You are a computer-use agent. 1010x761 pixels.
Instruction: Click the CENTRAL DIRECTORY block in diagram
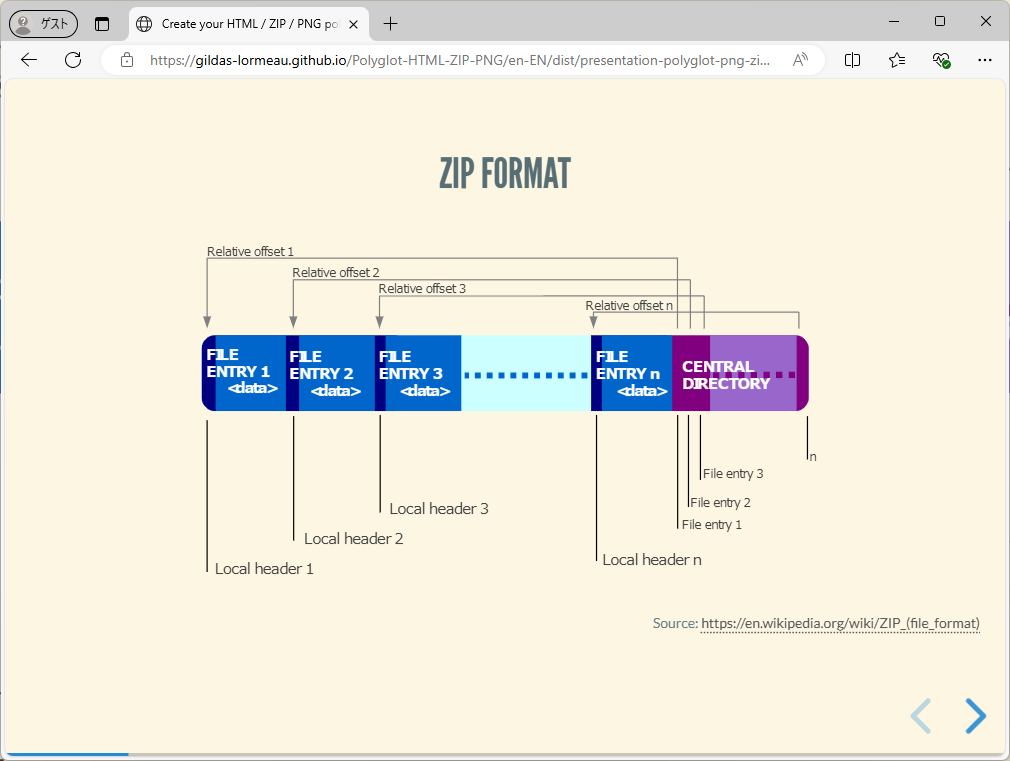click(x=727, y=373)
